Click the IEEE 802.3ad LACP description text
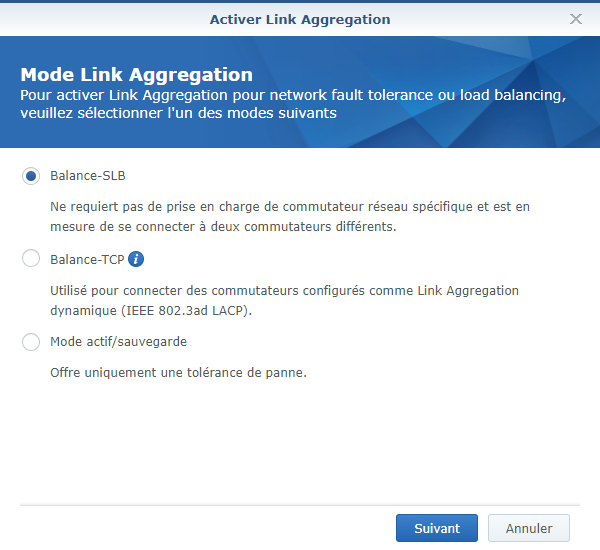The image size is (600, 550). [x=284, y=300]
